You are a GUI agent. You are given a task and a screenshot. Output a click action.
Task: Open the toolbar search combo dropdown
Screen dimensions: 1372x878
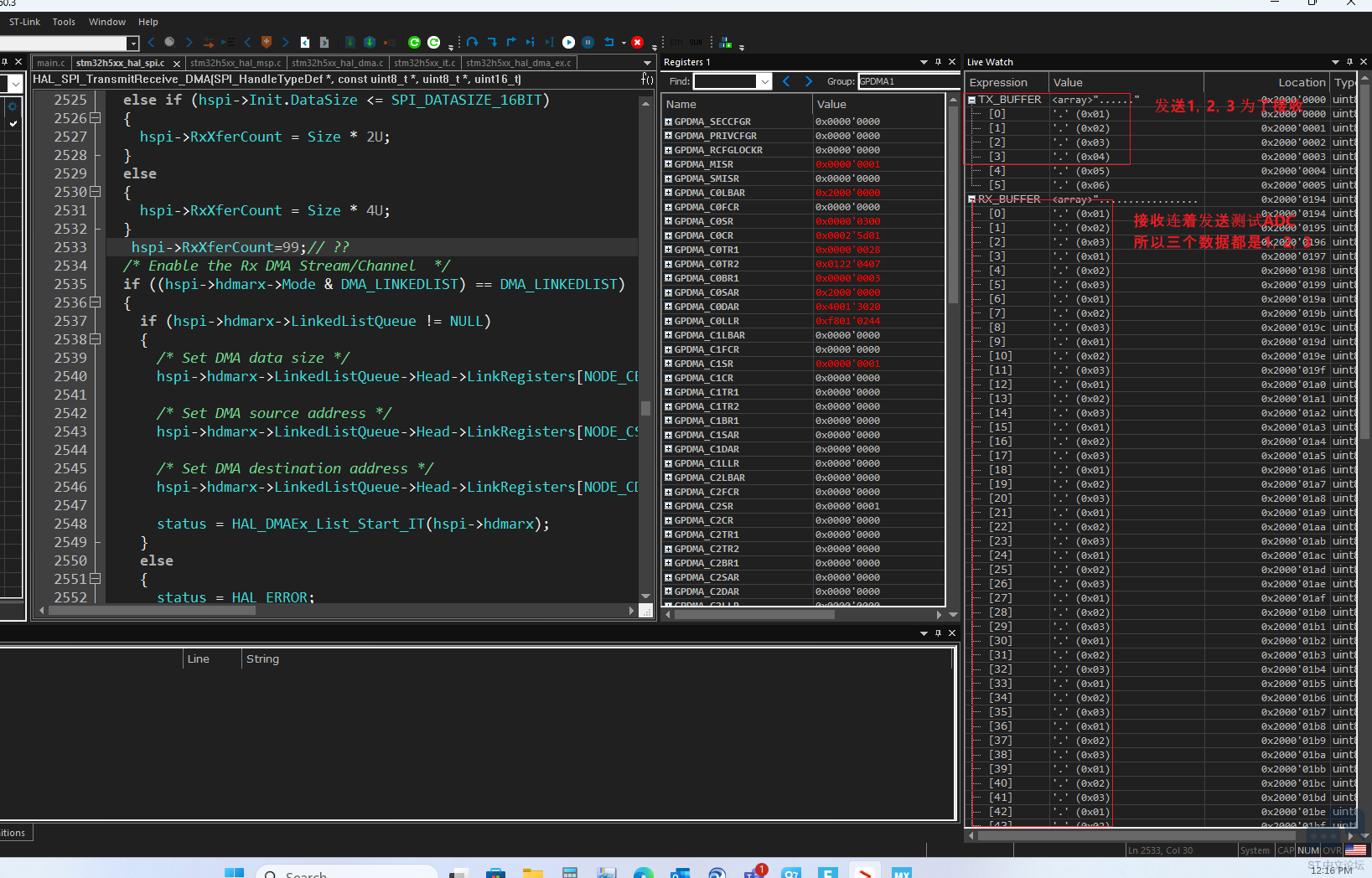tap(132, 43)
